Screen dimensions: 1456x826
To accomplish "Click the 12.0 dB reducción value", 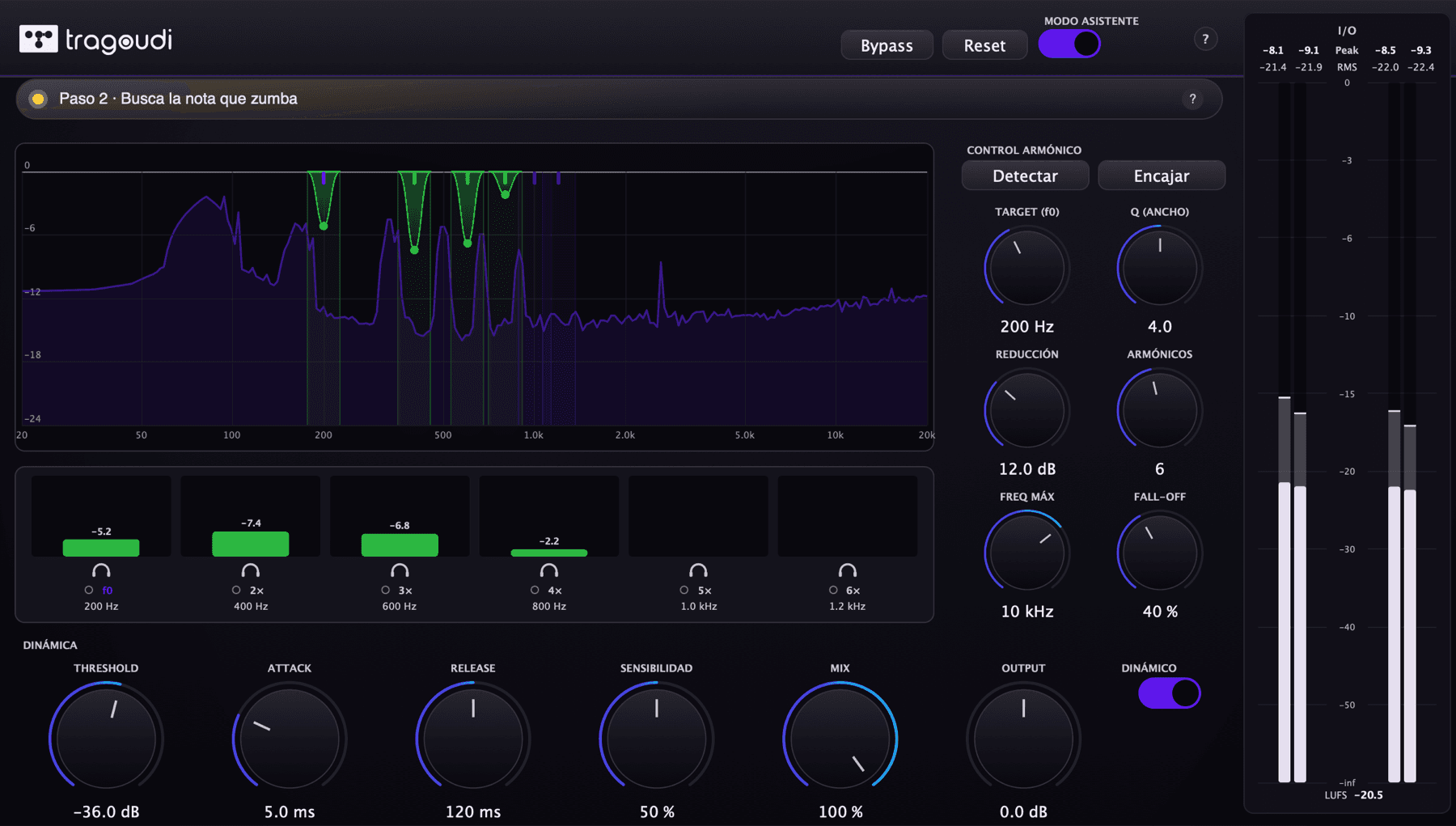I will tap(1026, 469).
